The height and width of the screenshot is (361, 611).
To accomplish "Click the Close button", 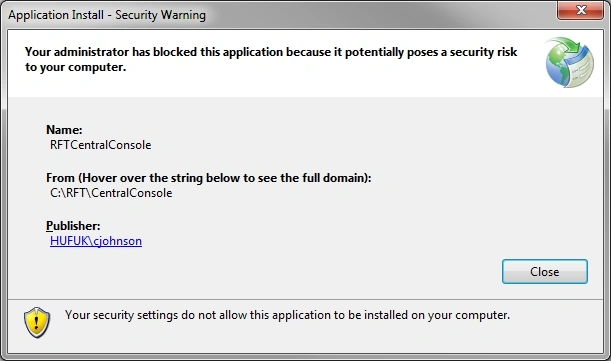I will click(545, 272).
